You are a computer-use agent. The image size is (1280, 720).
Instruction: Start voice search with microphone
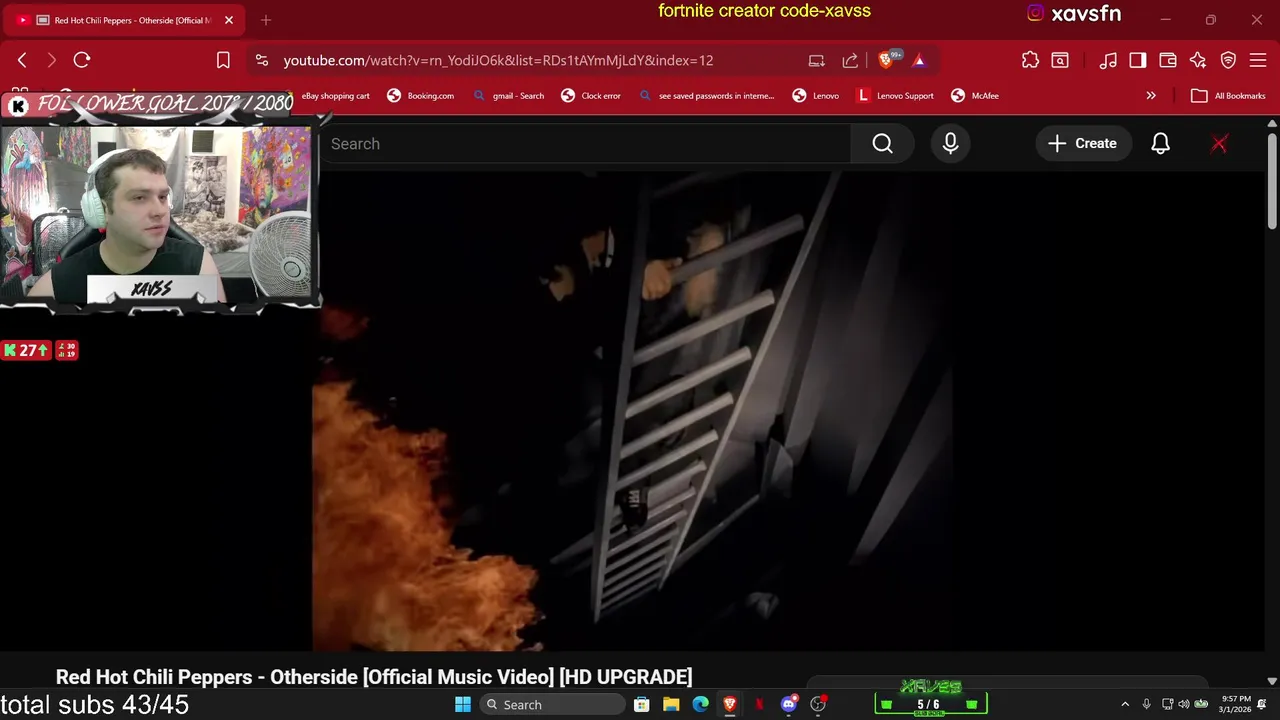tap(950, 144)
